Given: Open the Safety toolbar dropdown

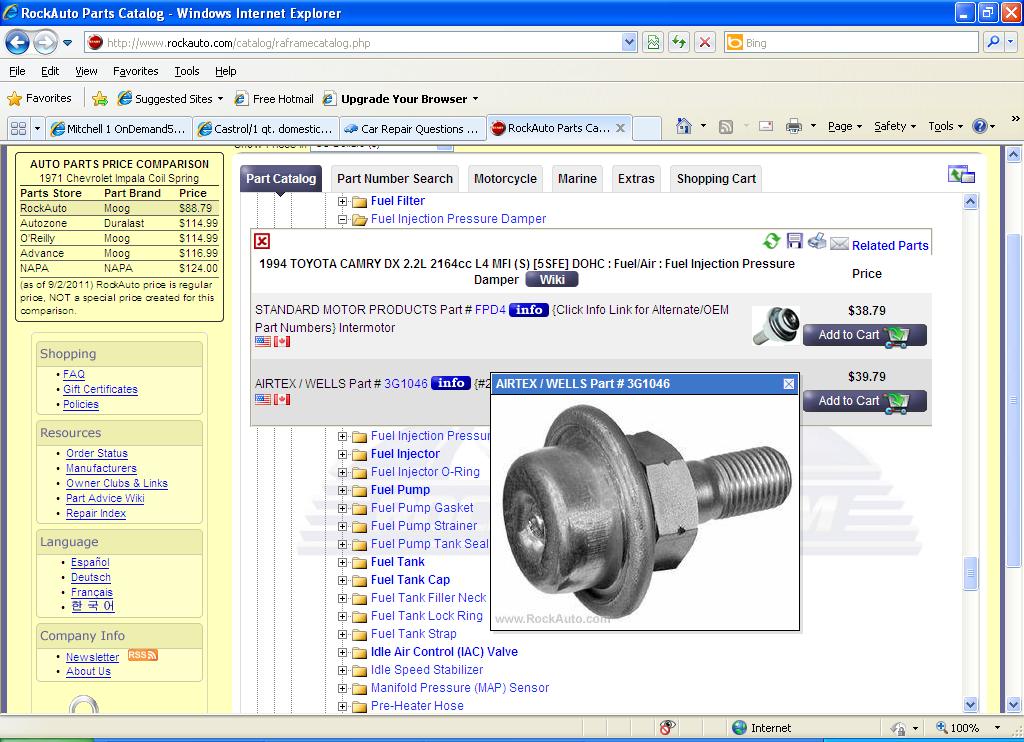Looking at the screenshot, I should pyautogui.click(x=895, y=126).
